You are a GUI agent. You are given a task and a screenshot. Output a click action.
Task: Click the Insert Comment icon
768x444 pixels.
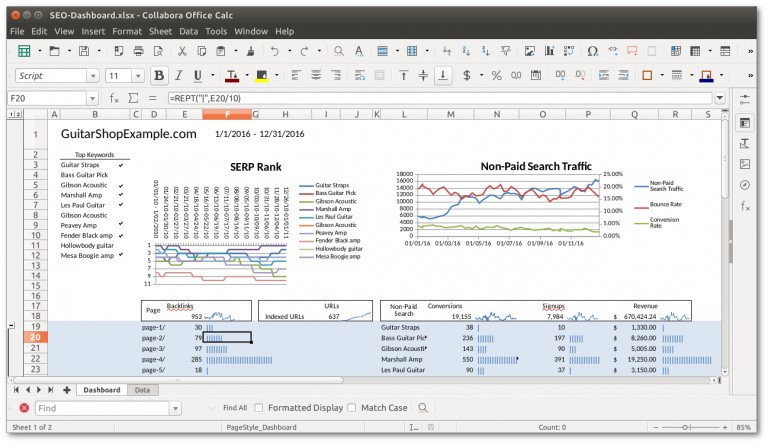coord(632,51)
